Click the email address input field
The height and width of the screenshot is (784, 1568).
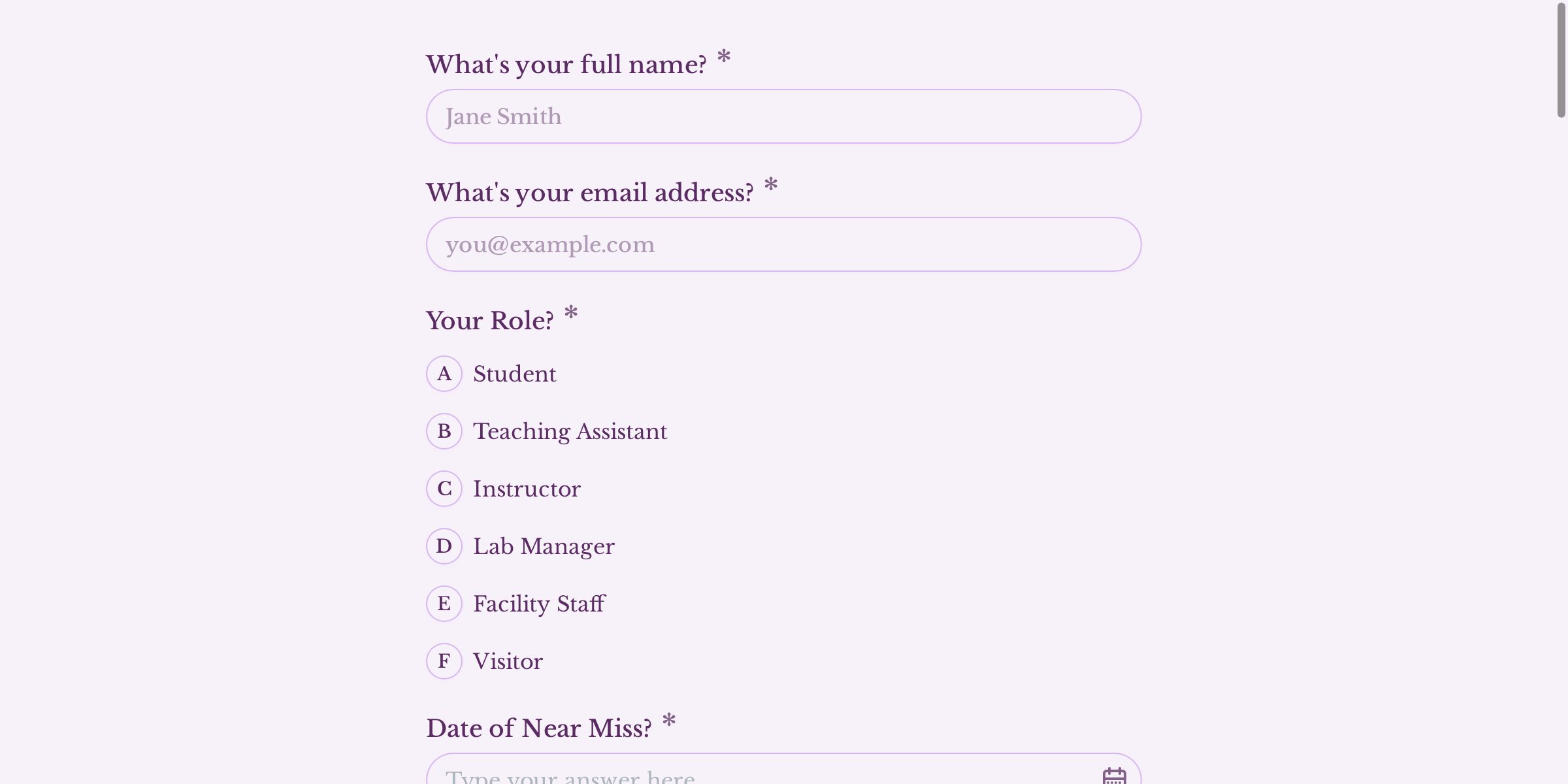[783, 244]
